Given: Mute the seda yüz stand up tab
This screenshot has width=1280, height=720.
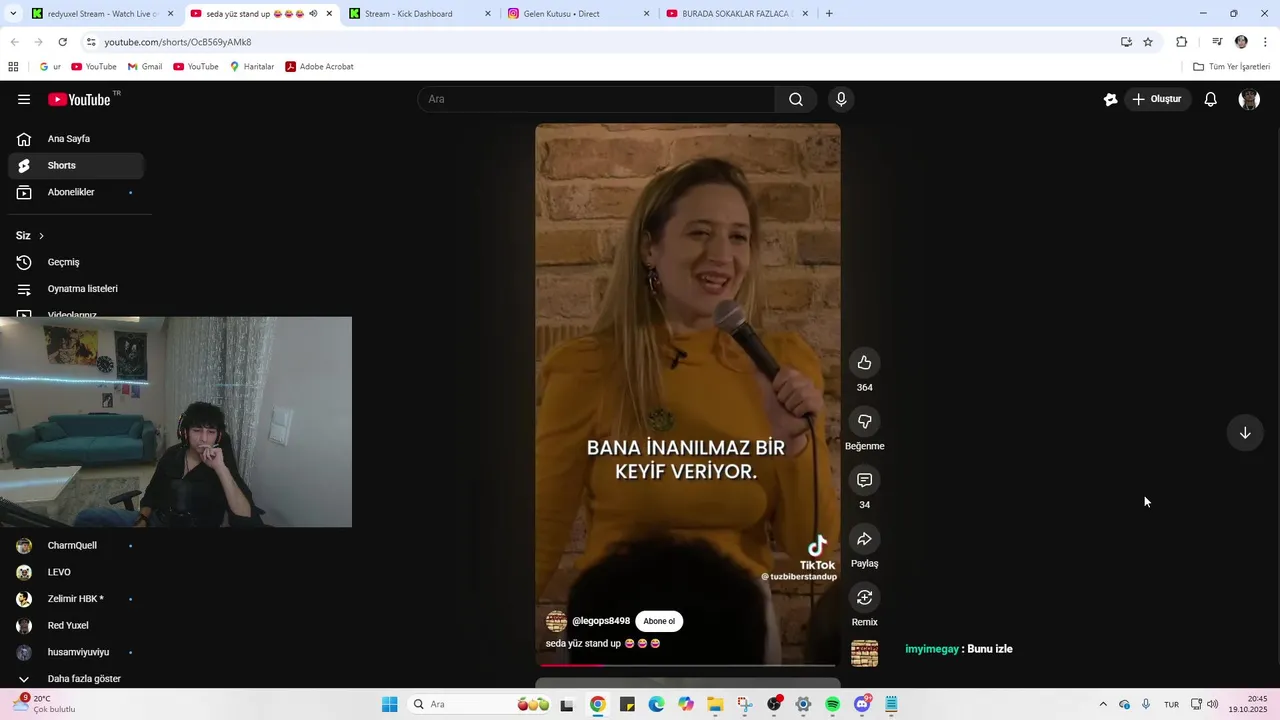Looking at the screenshot, I should [x=313, y=14].
